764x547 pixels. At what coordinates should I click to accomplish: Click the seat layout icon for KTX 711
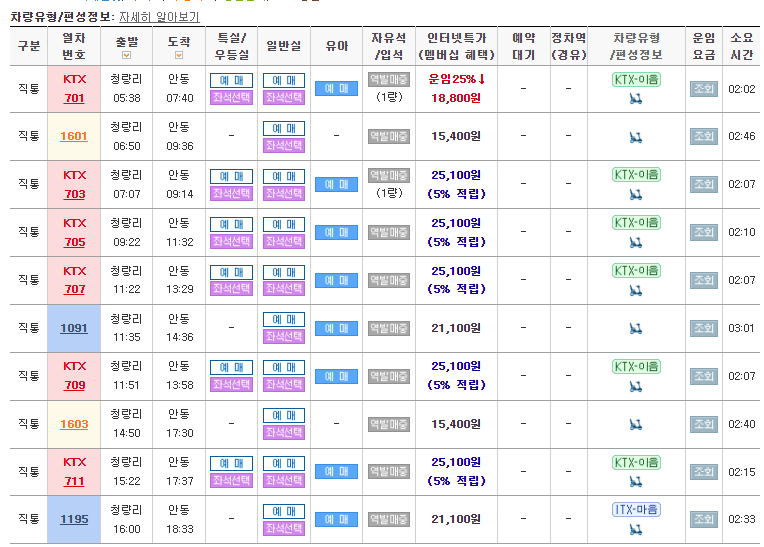pos(635,482)
